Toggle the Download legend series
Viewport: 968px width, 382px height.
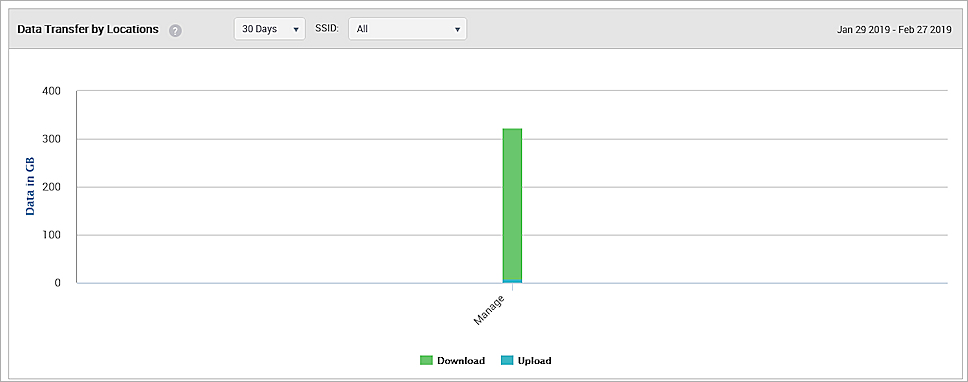[453, 360]
